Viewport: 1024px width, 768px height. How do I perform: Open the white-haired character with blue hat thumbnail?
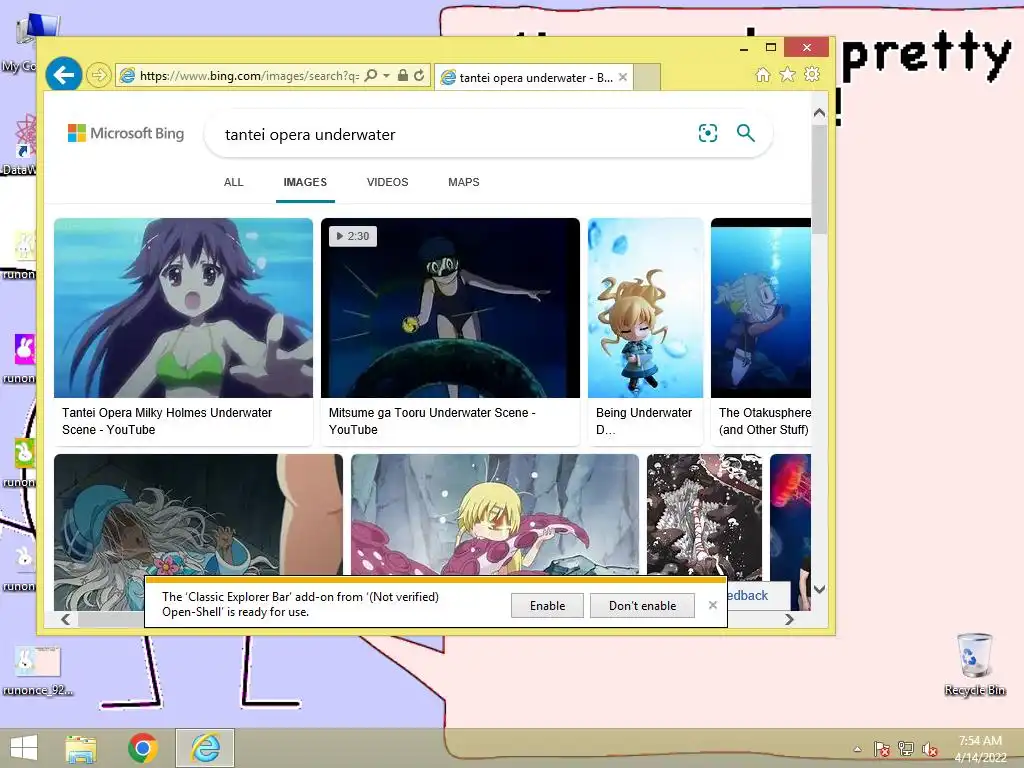(x=198, y=515)
